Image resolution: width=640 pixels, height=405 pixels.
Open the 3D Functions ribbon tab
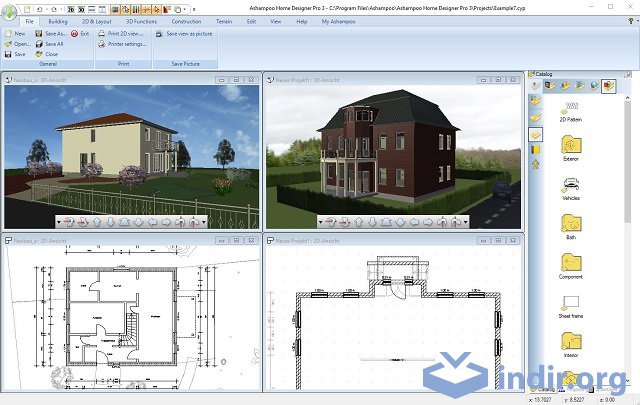pos(141,21)
